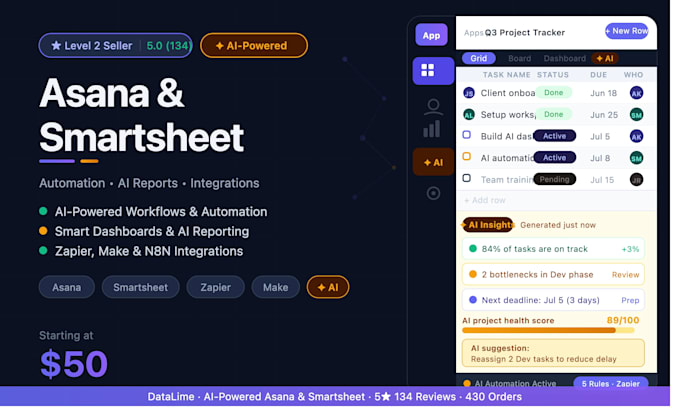Select the Smartsheet tag chip
The width and height of the screenshot is (680, 416).
140,287
